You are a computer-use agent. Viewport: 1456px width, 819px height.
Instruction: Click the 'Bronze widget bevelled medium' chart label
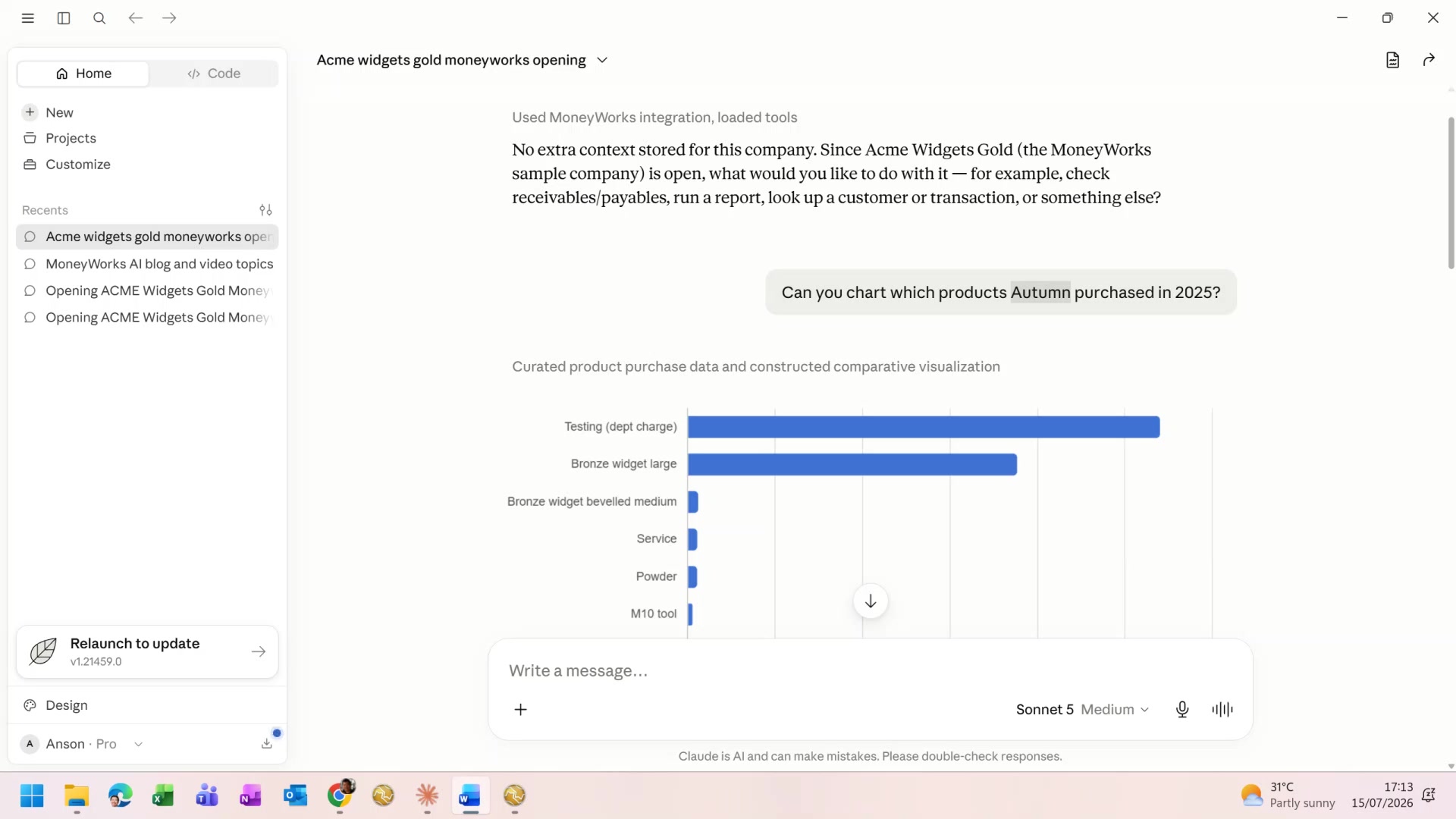[591, 502]
